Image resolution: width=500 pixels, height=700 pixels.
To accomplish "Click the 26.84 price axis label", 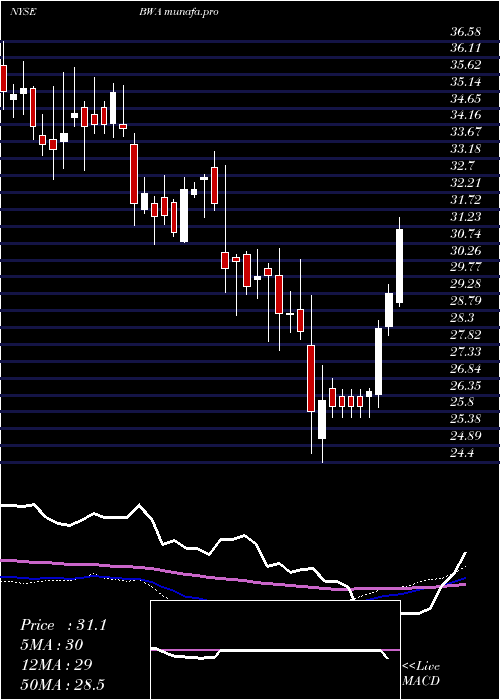I will click(465, 368).
